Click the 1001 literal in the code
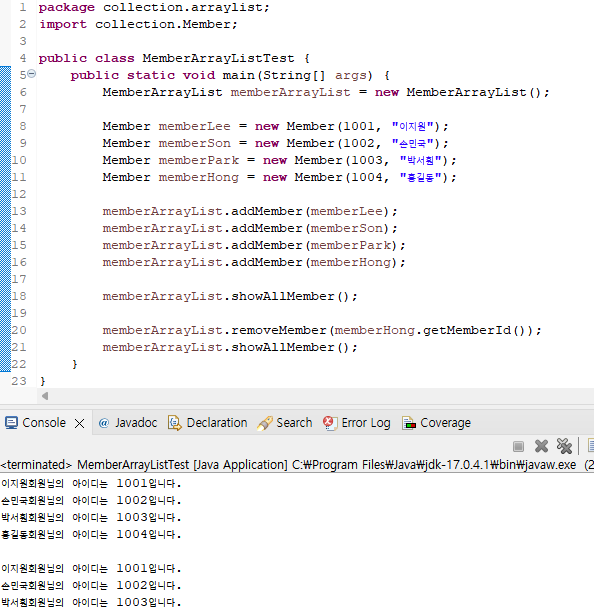The image size is (594, 610). pyautogui.click(x=359, y=126)
